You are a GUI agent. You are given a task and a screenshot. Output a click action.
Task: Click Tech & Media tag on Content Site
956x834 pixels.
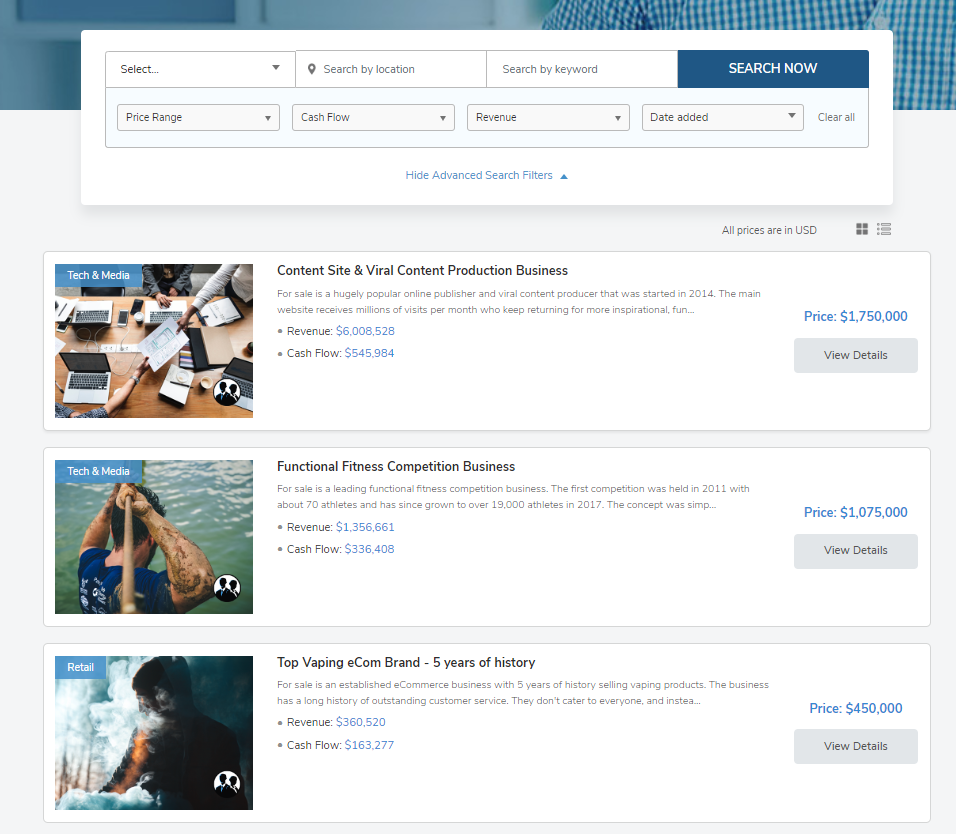pyautogui.click(x=98, y=276)
